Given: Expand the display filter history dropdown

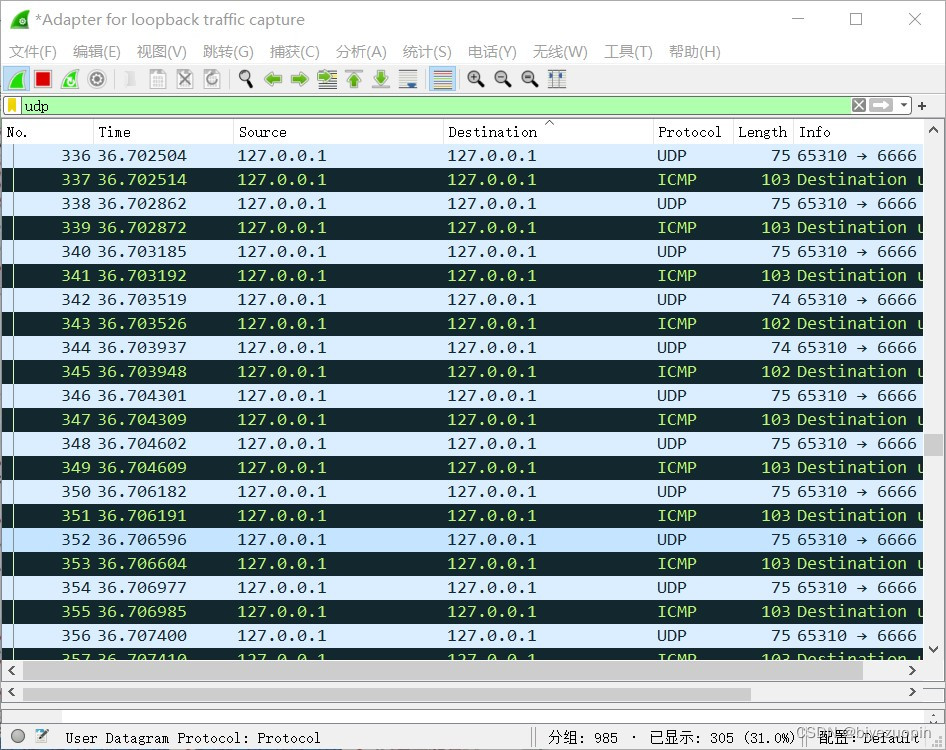Looking at the screenshot, I should click(904, 105).
